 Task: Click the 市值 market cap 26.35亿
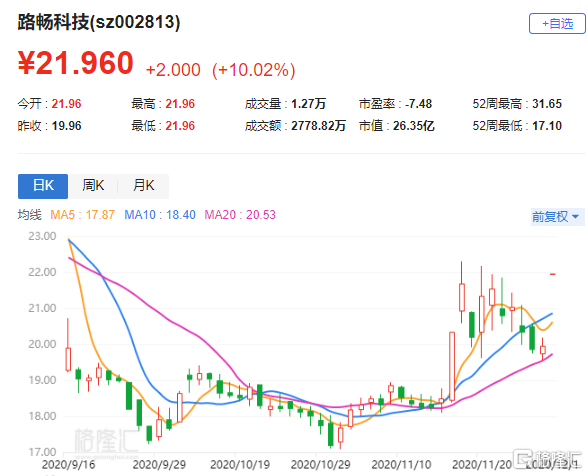coord(414,126)
